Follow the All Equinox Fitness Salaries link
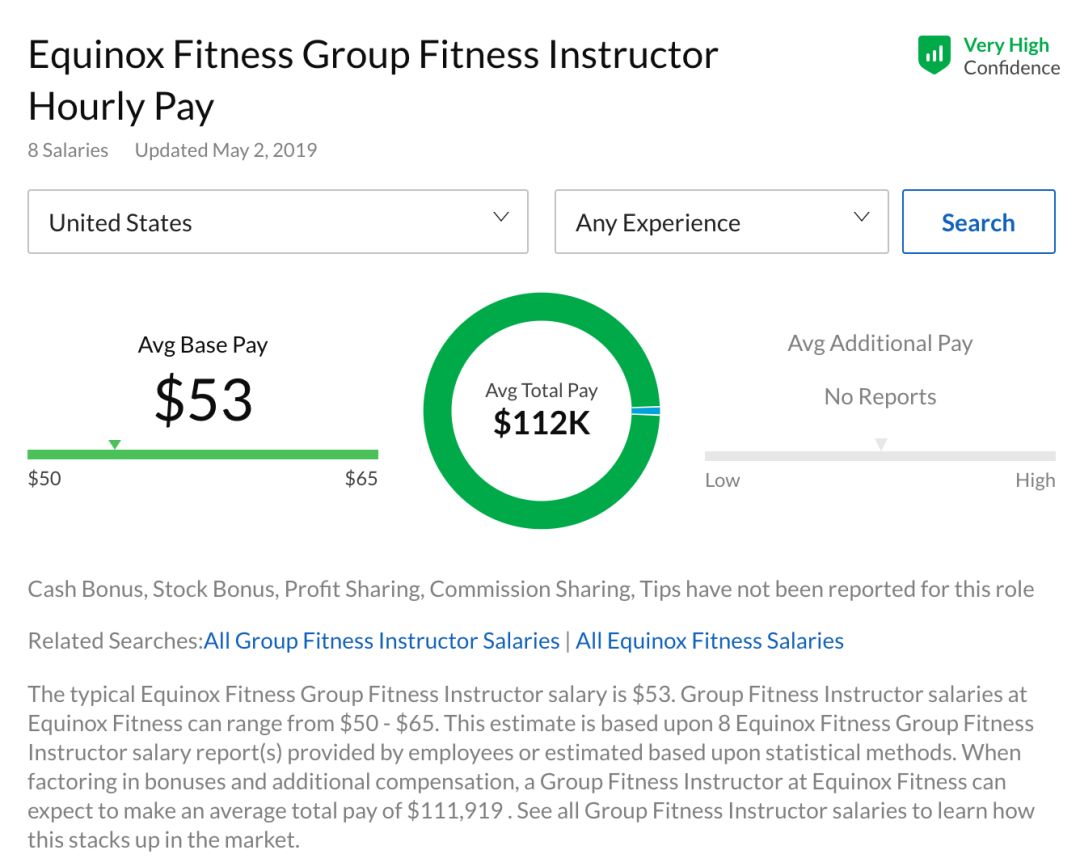 [x=709, y=641]
